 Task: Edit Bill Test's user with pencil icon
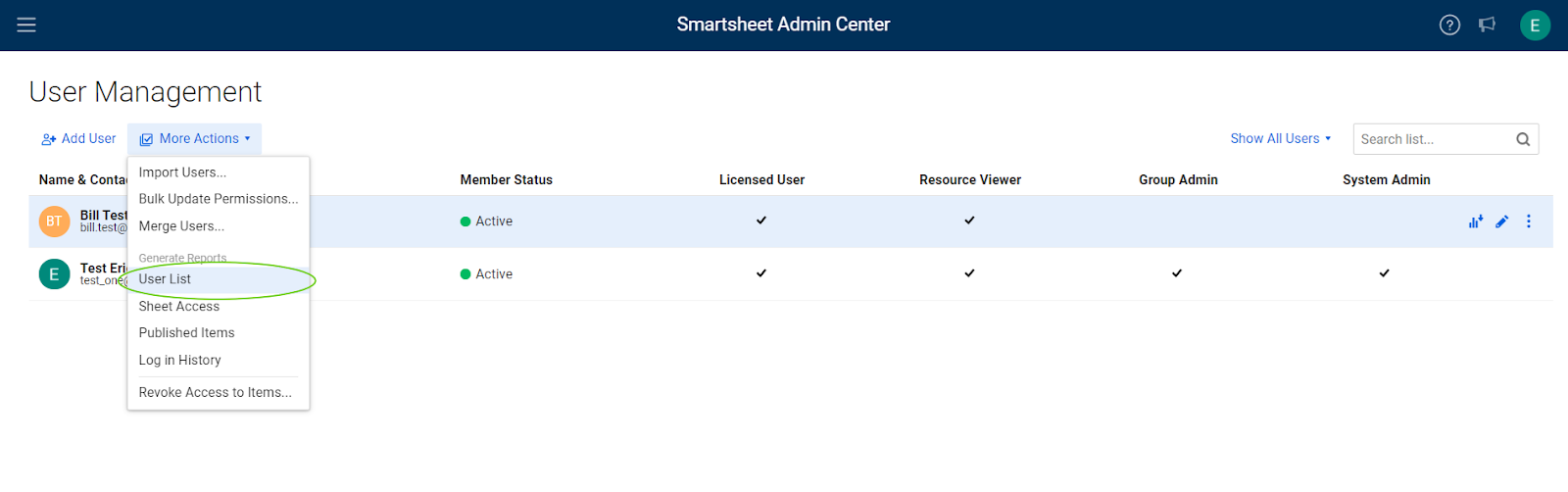[x=1501, y=221]
